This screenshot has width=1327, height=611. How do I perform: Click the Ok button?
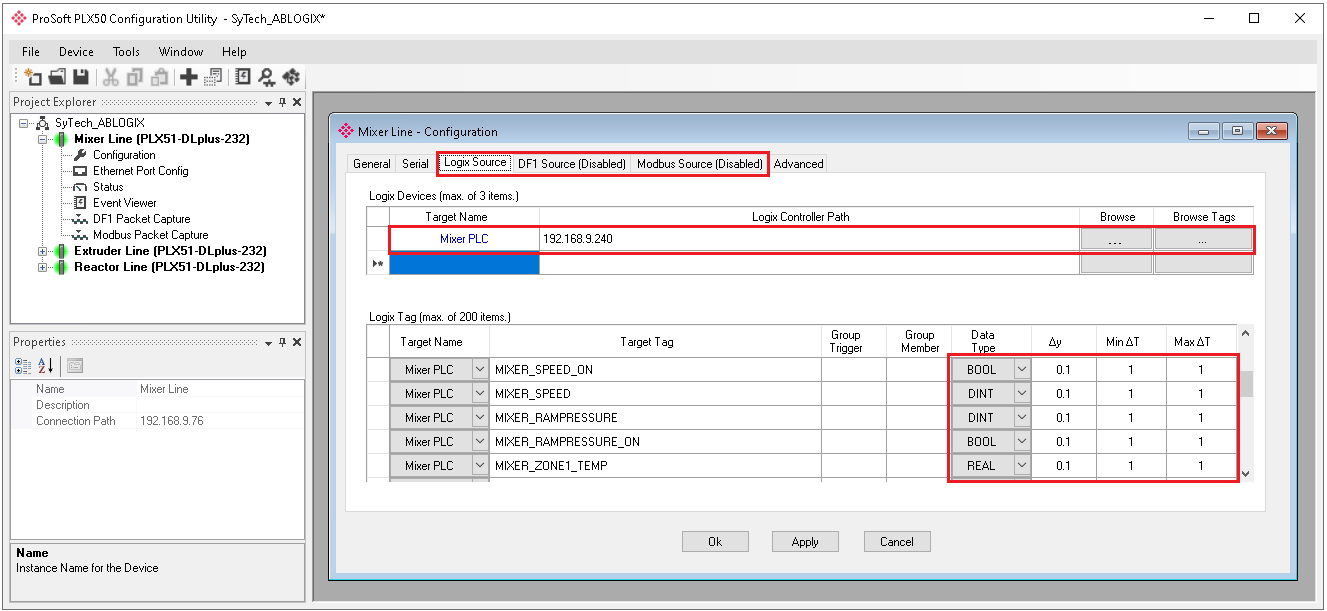(x=715, y=542)
